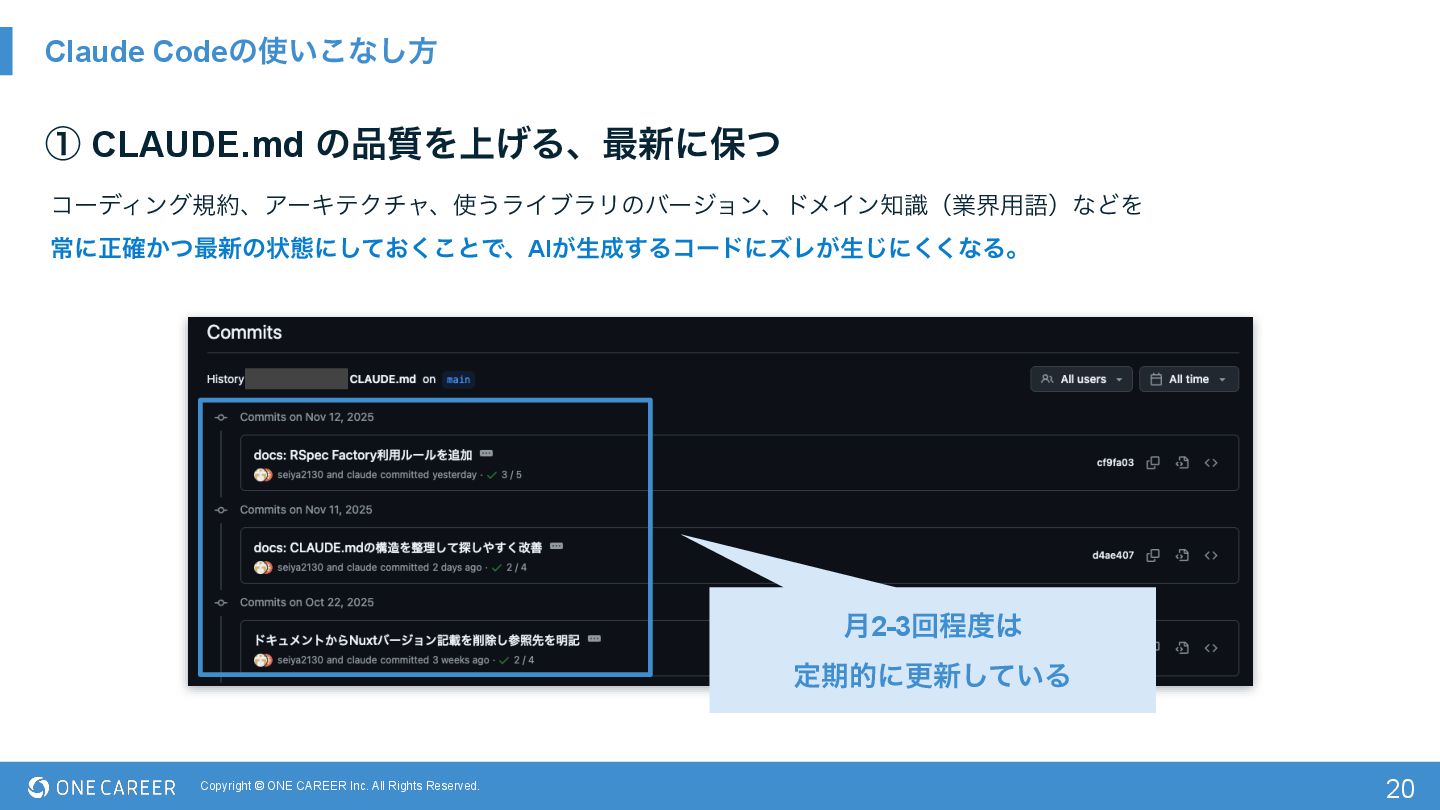Select the Commits on Nov 11, 2025 heading
The width and height of the screenshot is (1440, 810).
click(x=306, y=510)
